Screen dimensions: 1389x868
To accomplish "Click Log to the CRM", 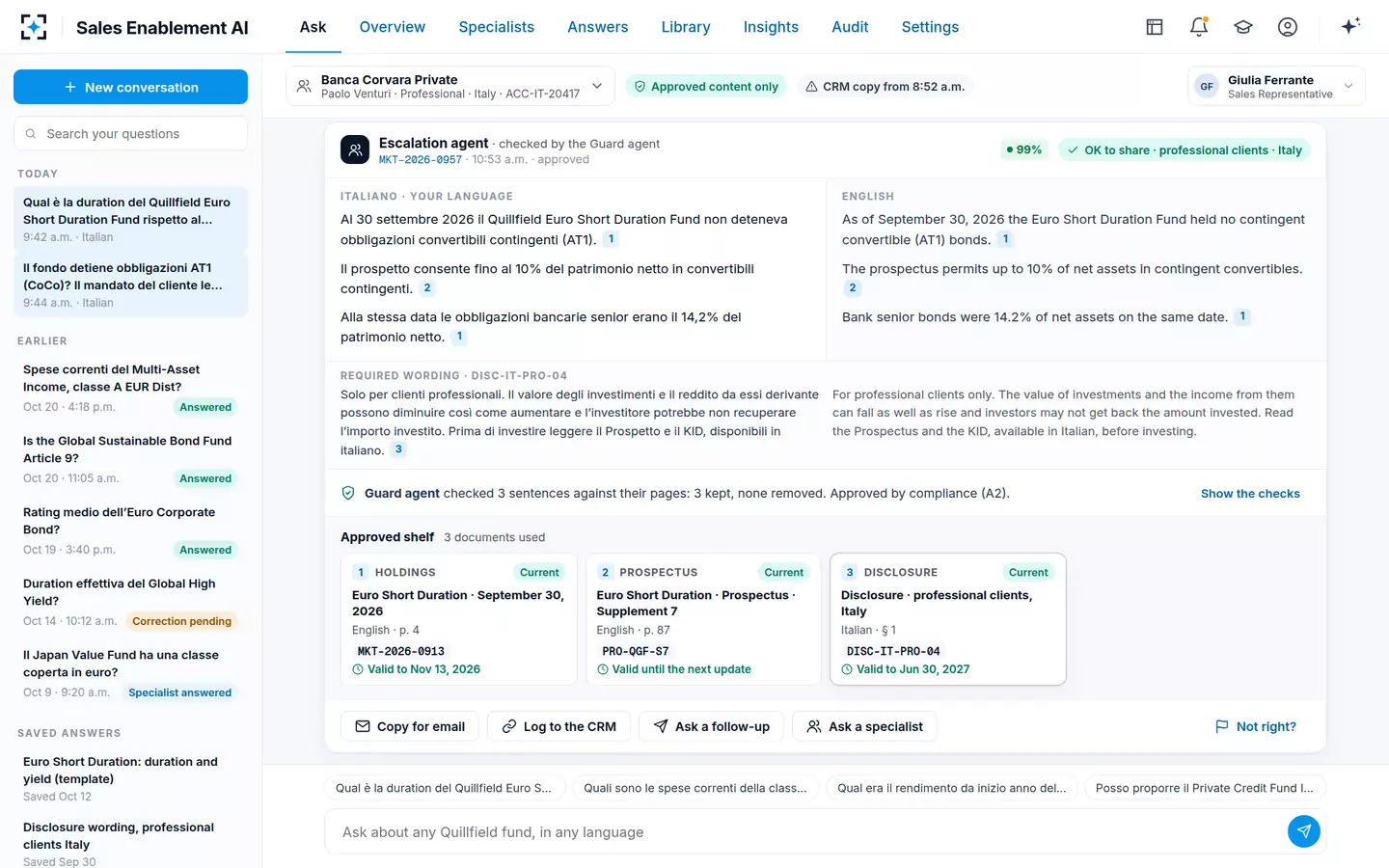I will pos(559,726).
